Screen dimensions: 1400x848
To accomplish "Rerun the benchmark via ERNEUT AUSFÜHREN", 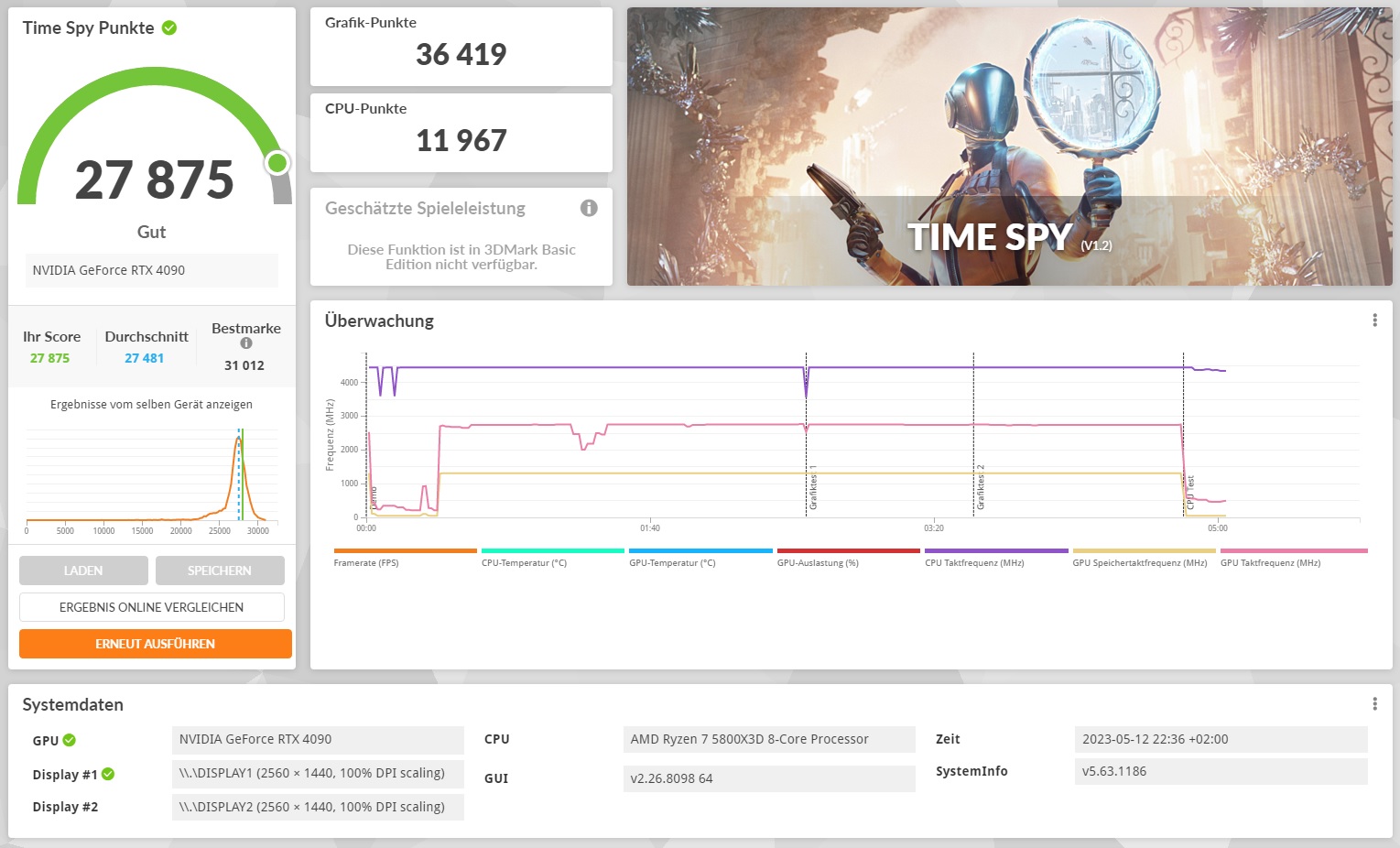I will [x=155, y=643].
